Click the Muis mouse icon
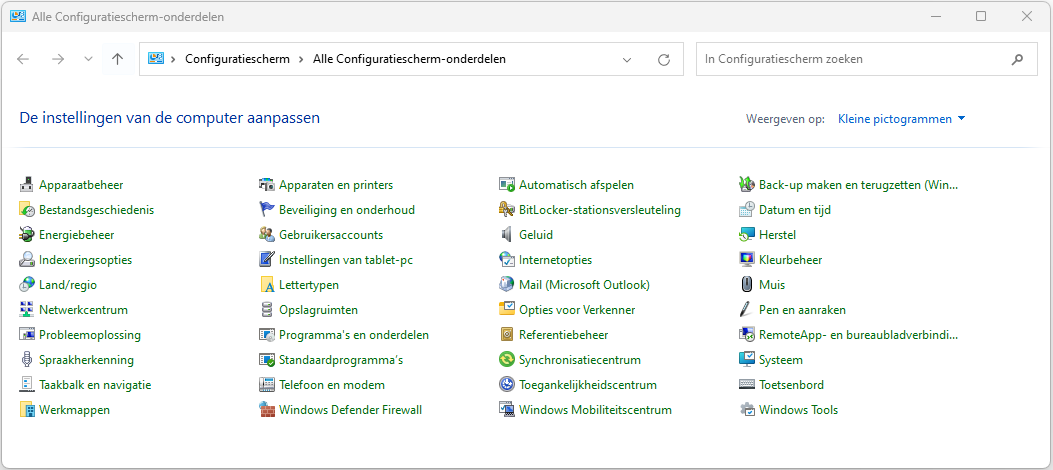Viewport: 1053px width, 470px height. click(747, 285)
